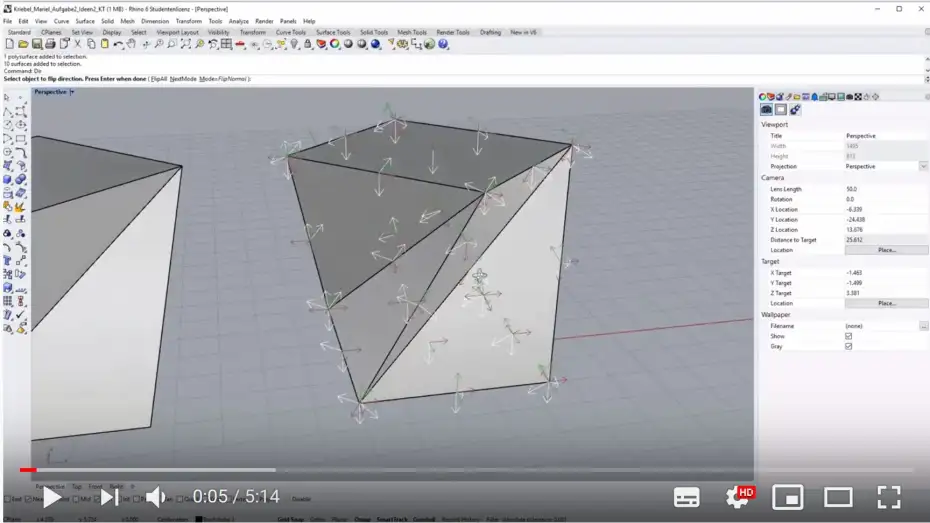
Task: Open the File menu
Action: click(x=8, y=21)
